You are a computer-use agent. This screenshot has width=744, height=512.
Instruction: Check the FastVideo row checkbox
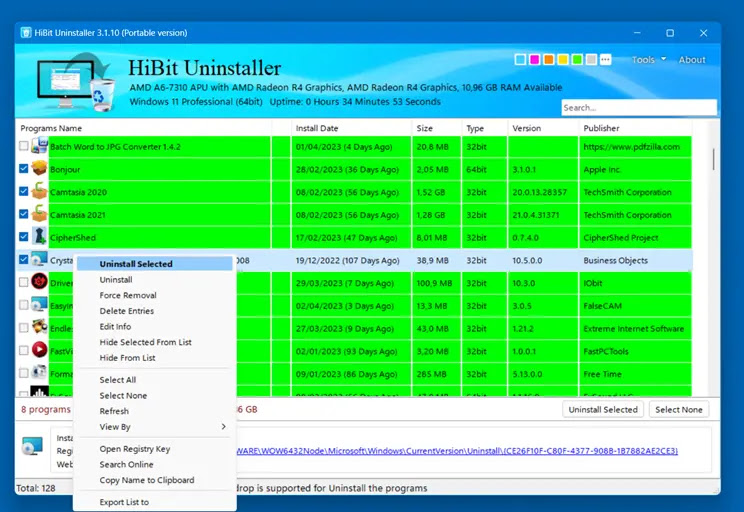point(23,351)
